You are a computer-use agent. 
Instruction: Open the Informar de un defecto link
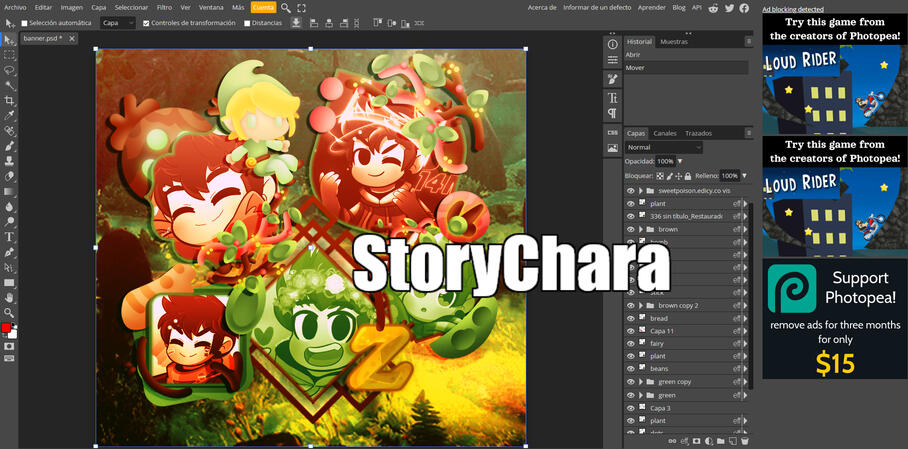coord(595,7)
